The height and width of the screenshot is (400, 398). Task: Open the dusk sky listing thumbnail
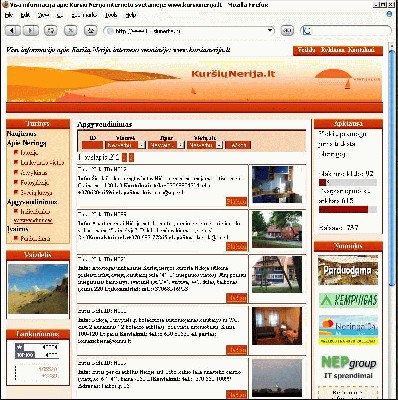[x=277, y=378]
